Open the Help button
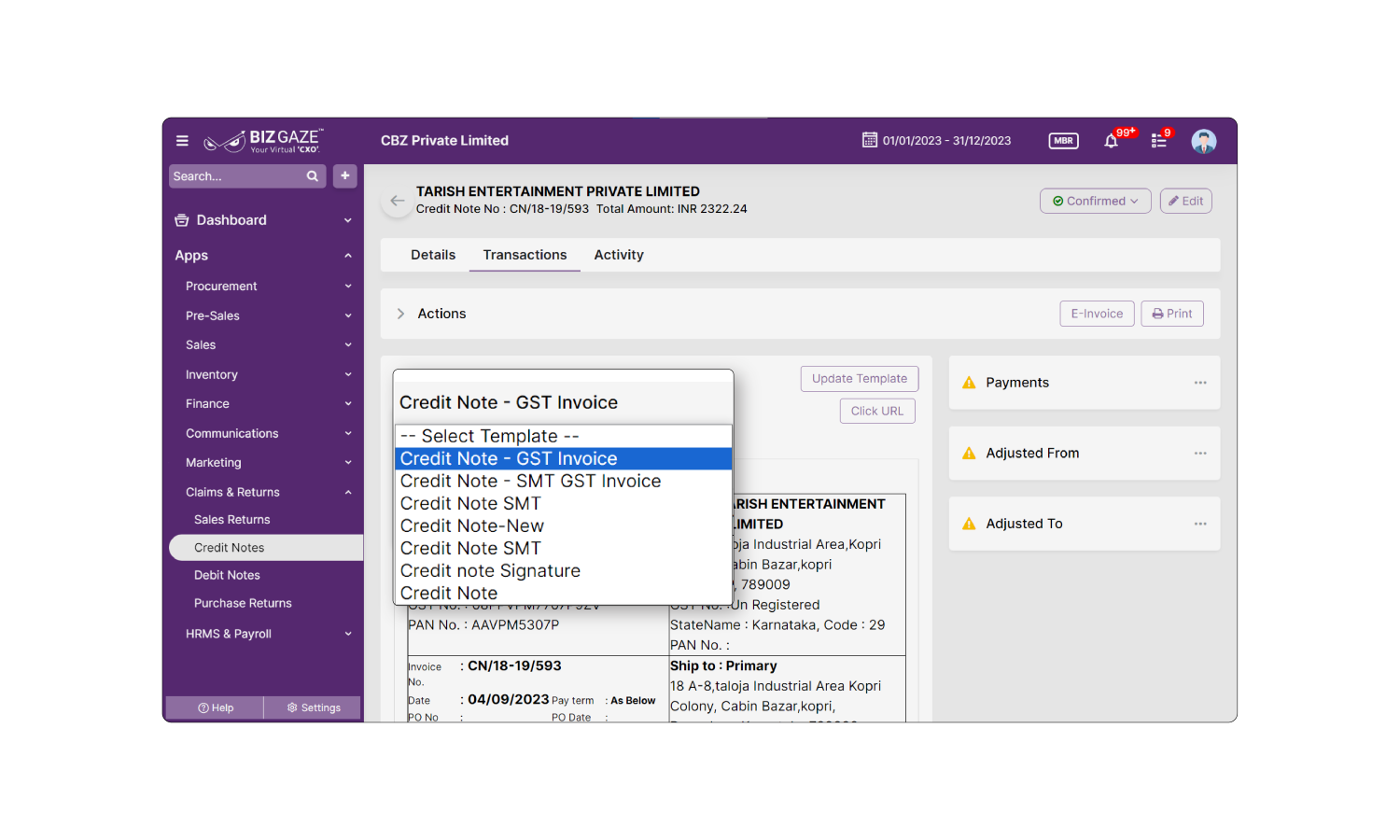 tap(216, 707)
